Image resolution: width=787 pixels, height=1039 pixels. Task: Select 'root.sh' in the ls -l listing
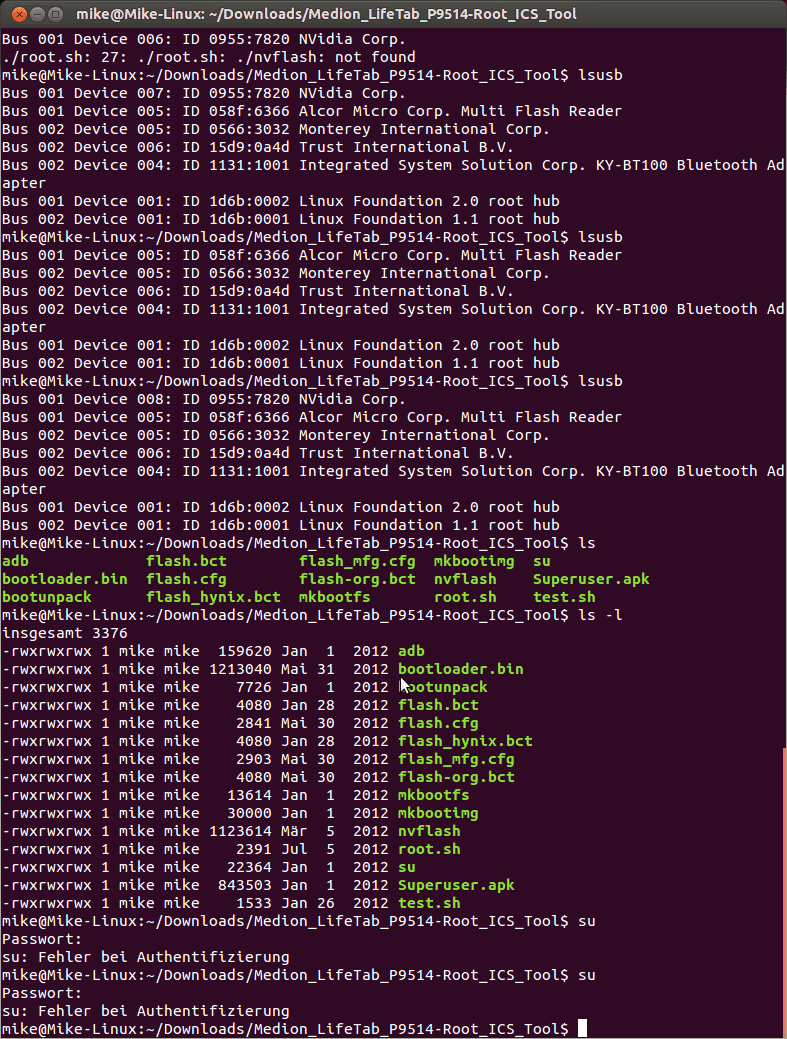(429, 849)
